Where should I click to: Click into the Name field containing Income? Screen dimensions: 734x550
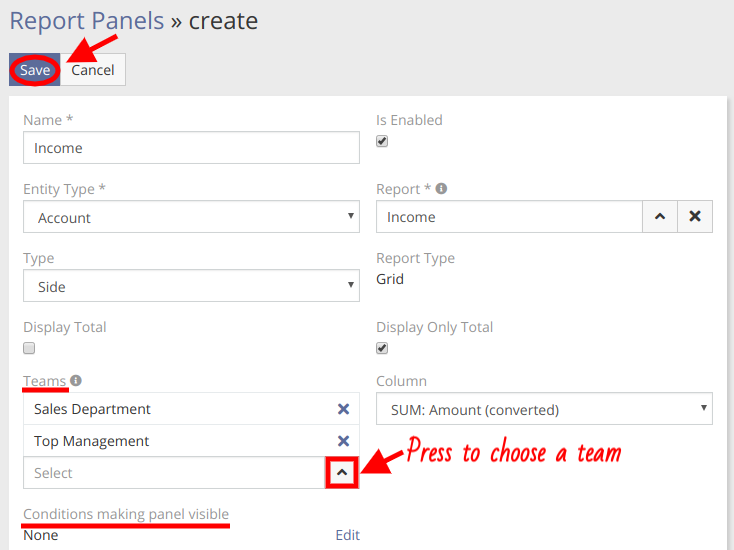(x=191, y=148)
